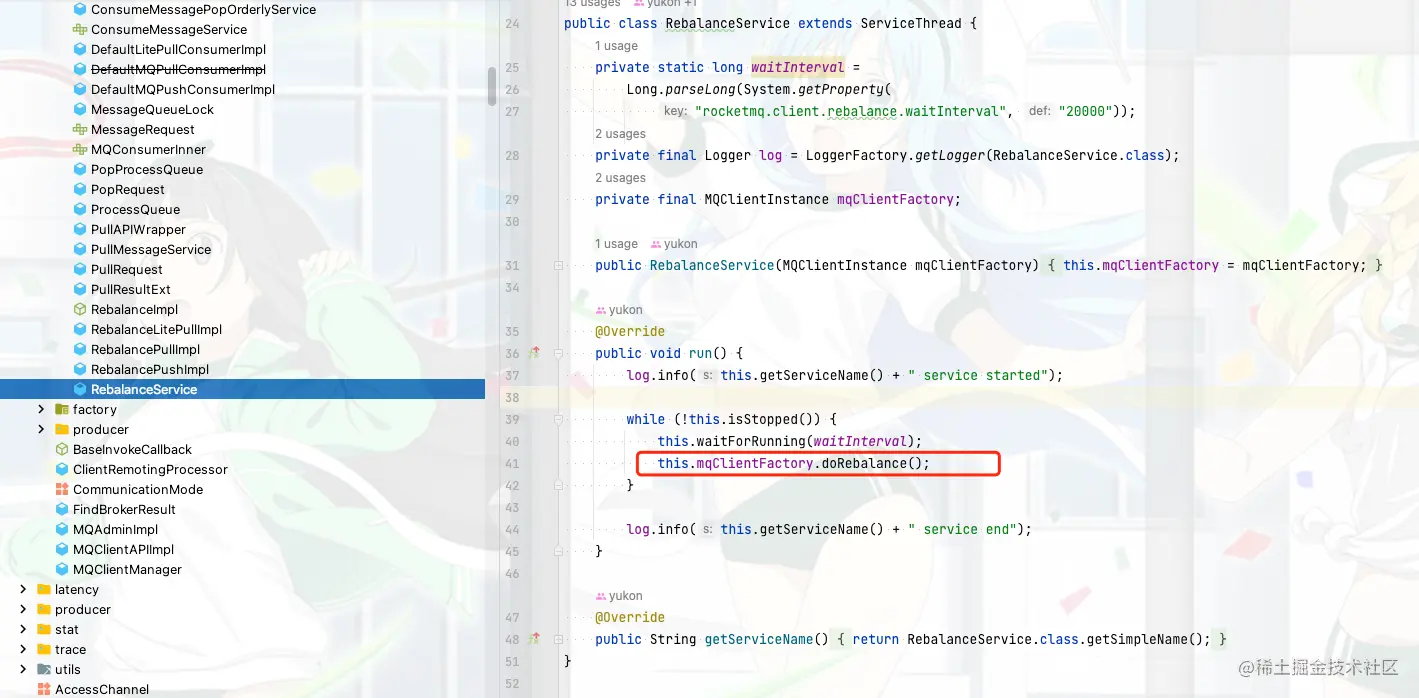Viewport: 1419px width, 698px height.
Task: Expand the stat folder
Action: pyautogui.click(x=23, y=629)
